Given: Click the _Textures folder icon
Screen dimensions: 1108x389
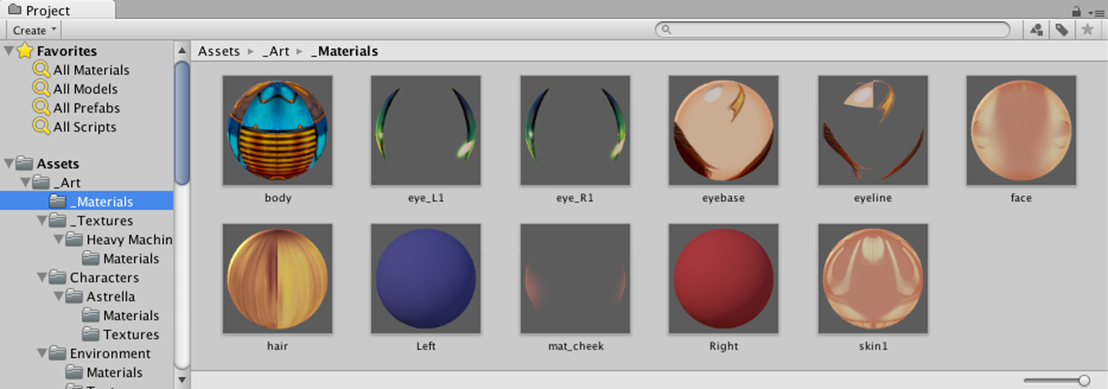Looking at the screenshot, I should click(x=59, y=221).
